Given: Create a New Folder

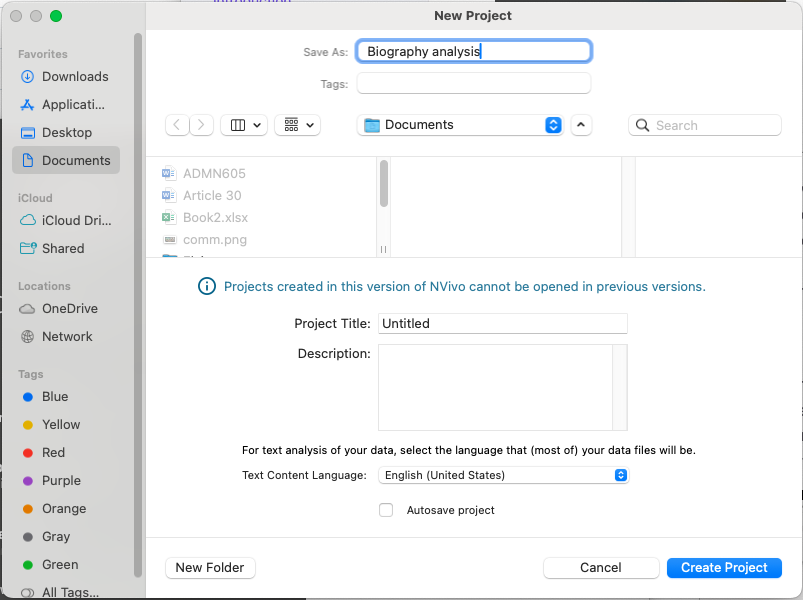Looking at the screenshot, I should coord(210,567).
